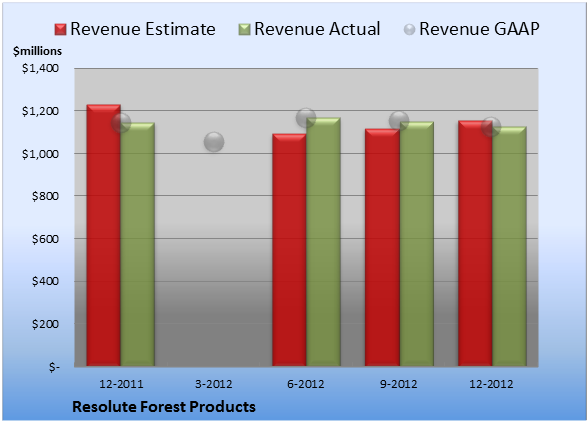Click the '$1,200' y-axis value
The height and width of the screenshot is (422, 588).
[40, 111]
